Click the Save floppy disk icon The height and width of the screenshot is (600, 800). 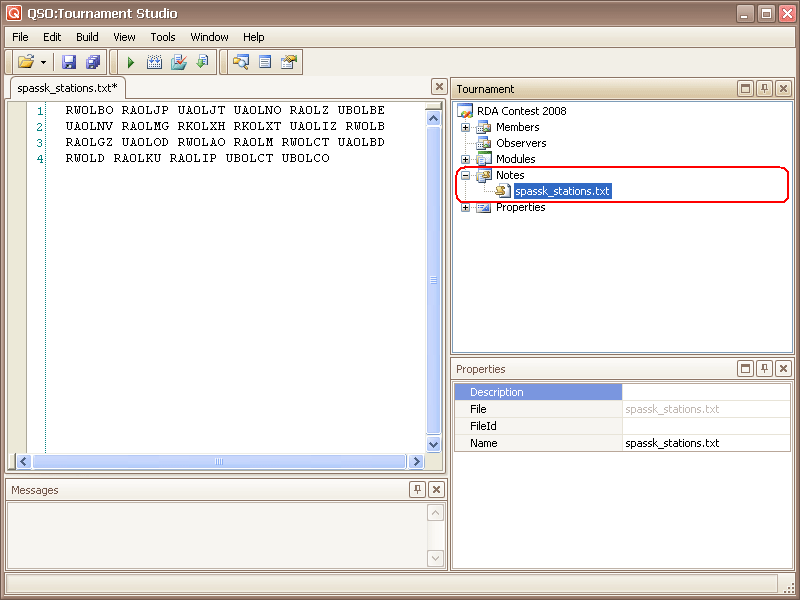pyautogui.click(x=69, y=62)
